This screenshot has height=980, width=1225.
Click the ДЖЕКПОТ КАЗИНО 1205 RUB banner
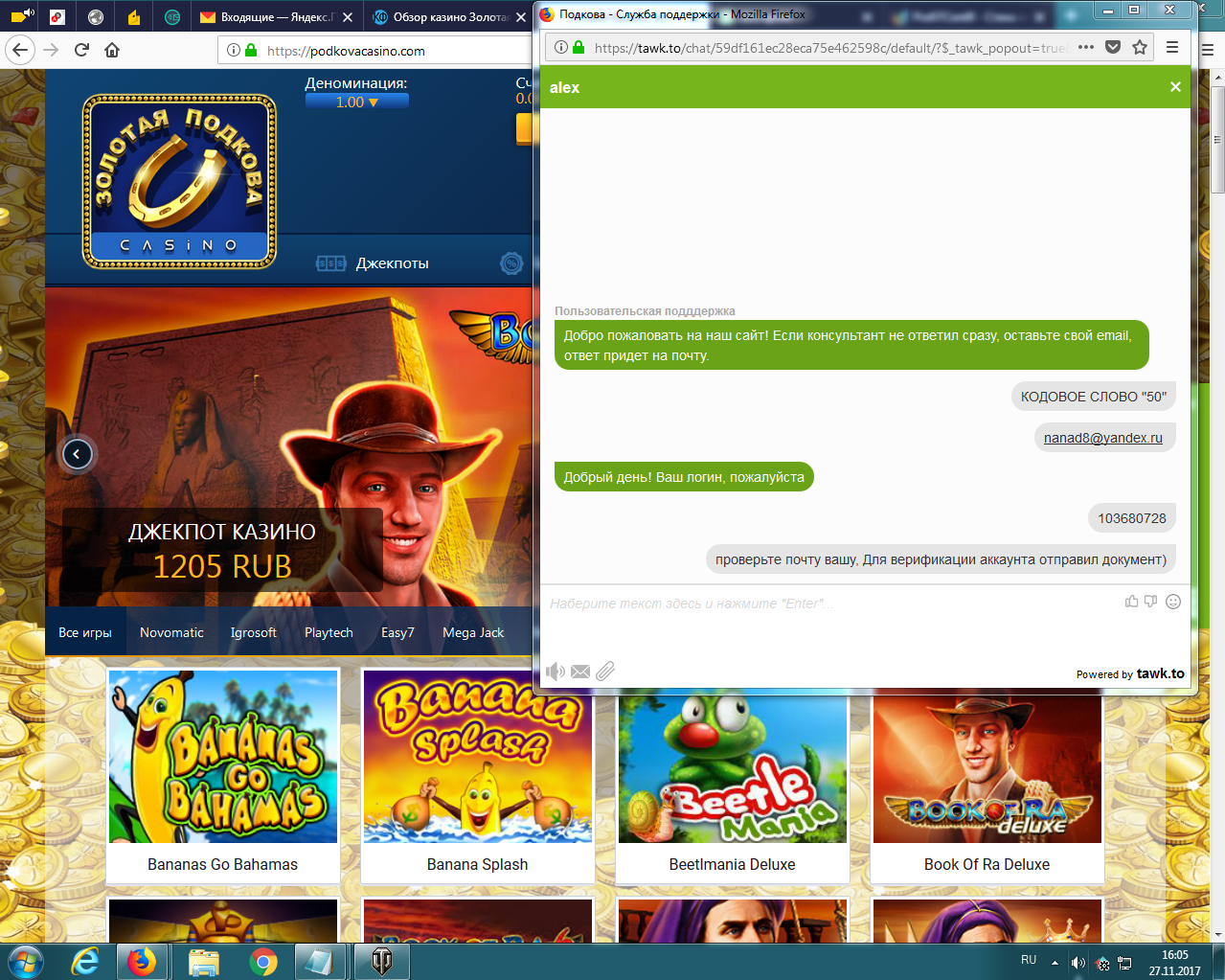[222, 550]
